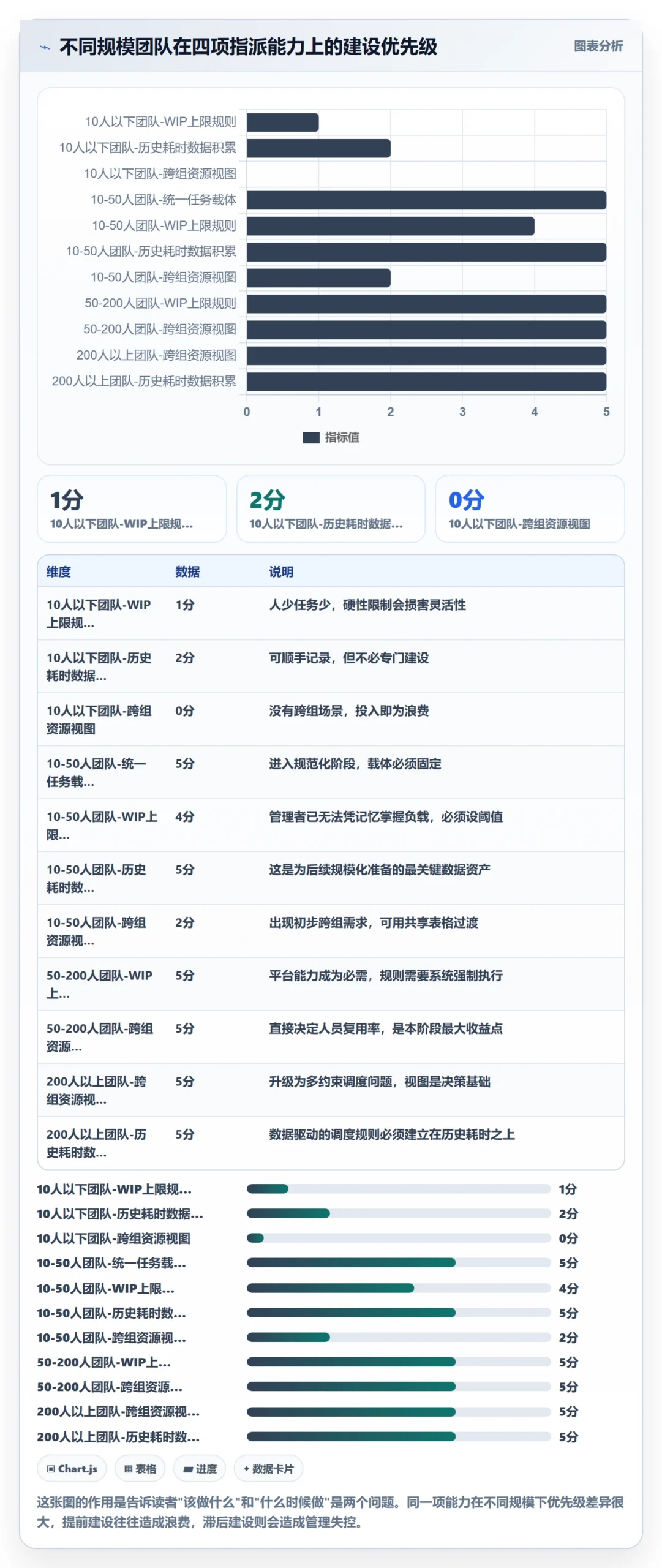The height and width of the screenshot is (1568, 662).
Task: Select the 表格 tag chip
Action: pyautogui.click(x=140, y=1469)
